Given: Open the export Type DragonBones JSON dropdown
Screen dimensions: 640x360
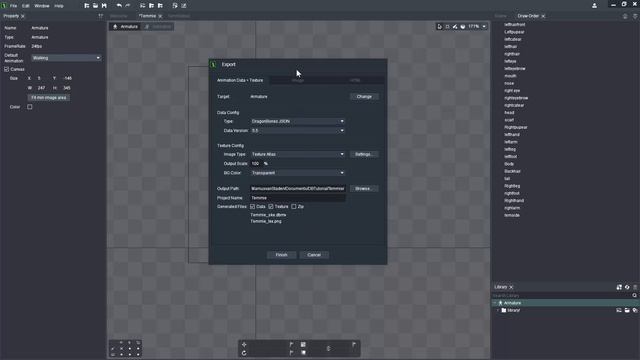Looking at the screenshot, I should coord(298,121).
